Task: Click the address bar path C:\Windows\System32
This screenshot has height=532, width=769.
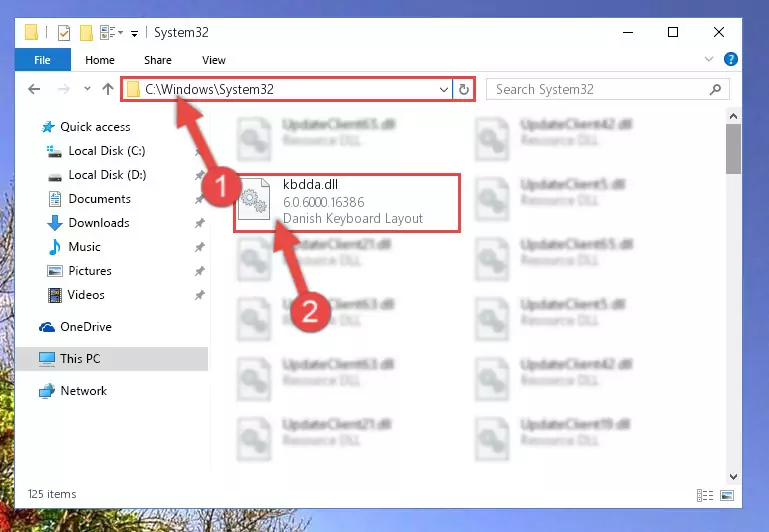Action: pos(209,89)
